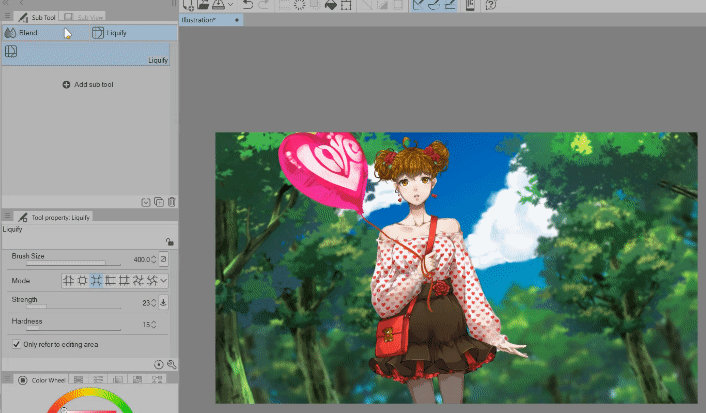Viewport: 706px width, 413px height.
Task: Open file using the folder icon
Action: (x=203, y=6)
